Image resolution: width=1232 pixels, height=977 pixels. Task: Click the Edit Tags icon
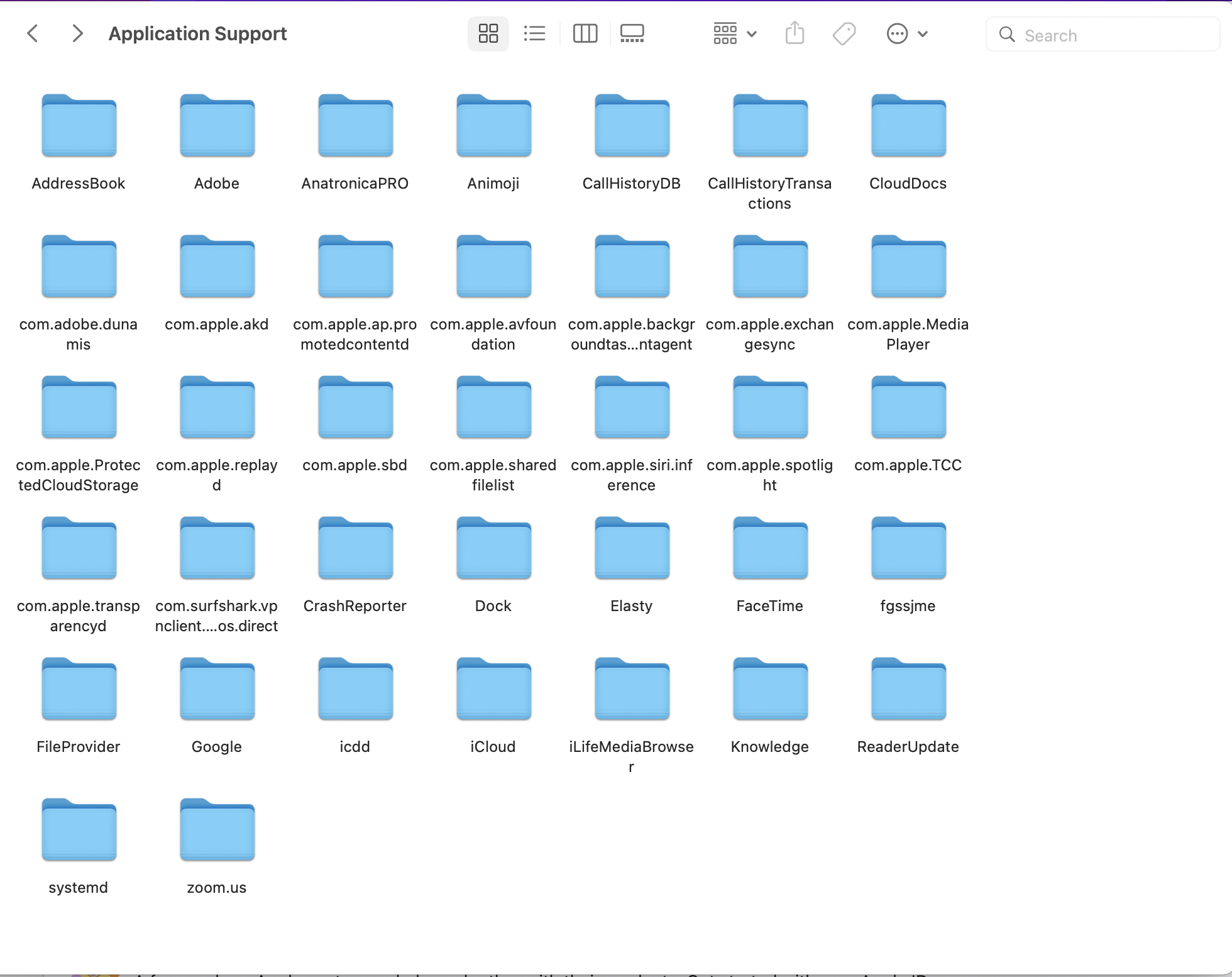844,33
